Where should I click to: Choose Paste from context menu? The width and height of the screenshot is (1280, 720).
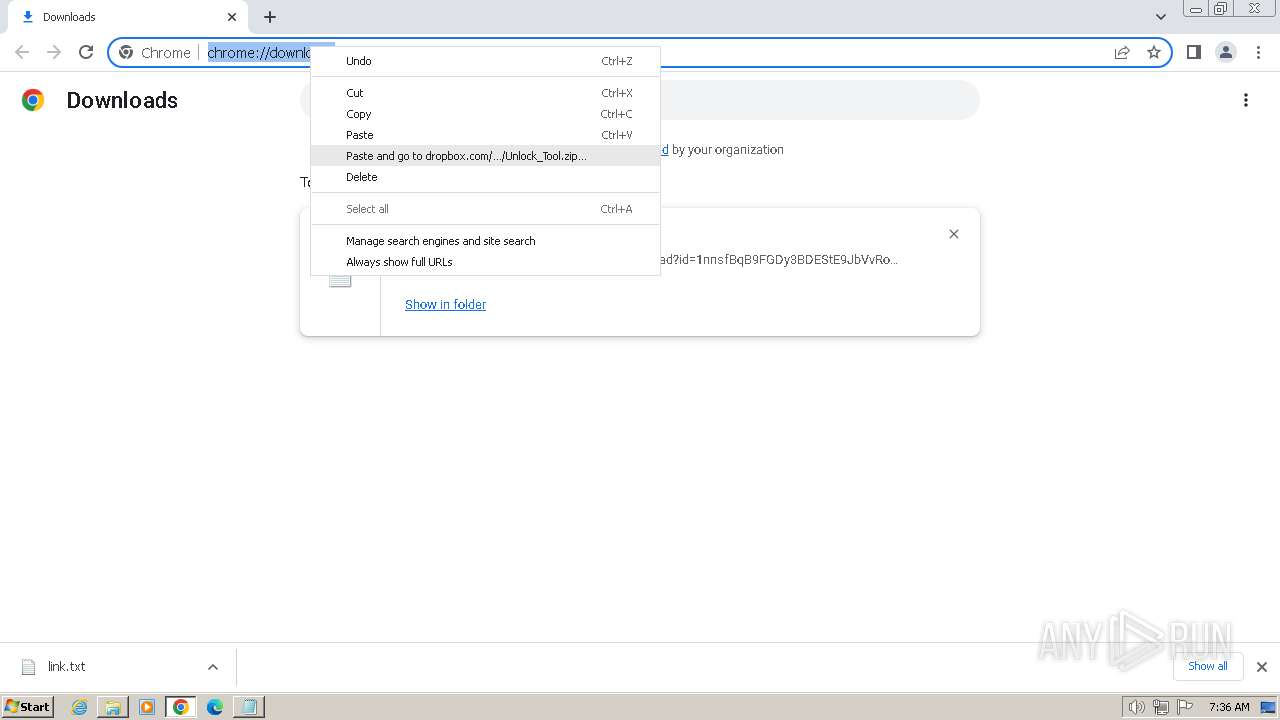(x=485, y=135)
